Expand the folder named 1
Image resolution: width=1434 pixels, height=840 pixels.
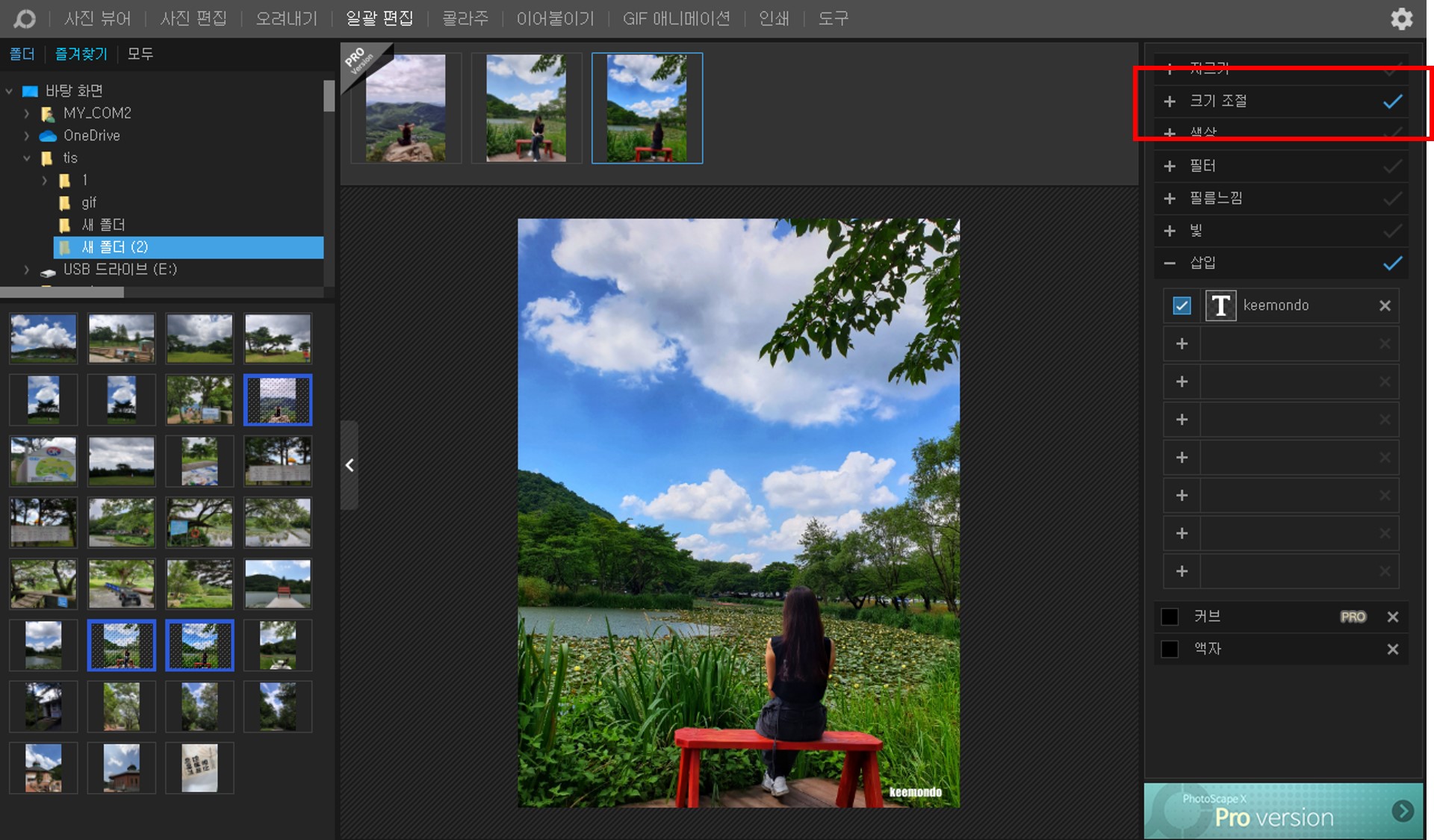[x=45, y=181]
